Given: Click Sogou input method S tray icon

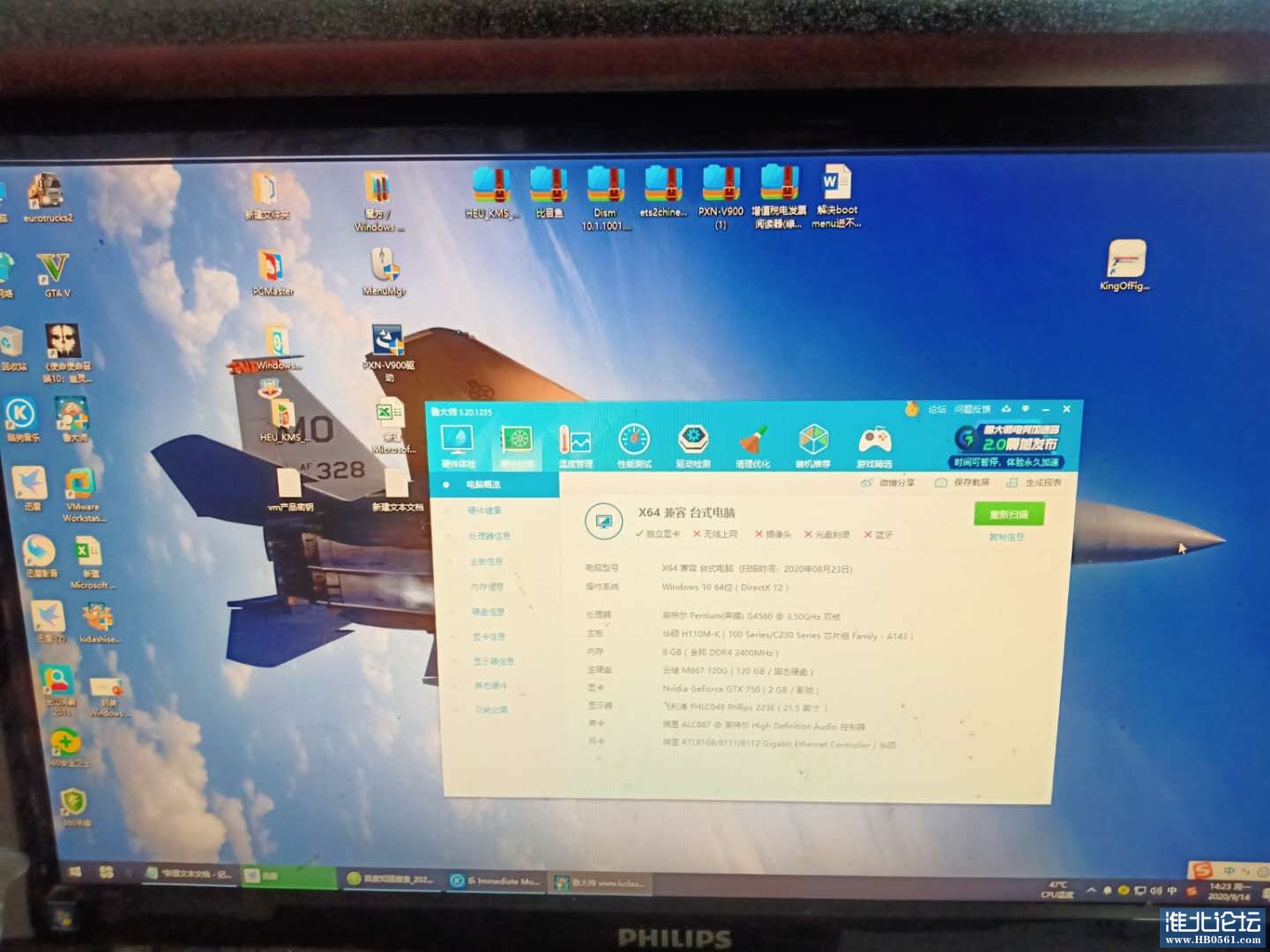Looking at the screenshot, I should 1192,891.
